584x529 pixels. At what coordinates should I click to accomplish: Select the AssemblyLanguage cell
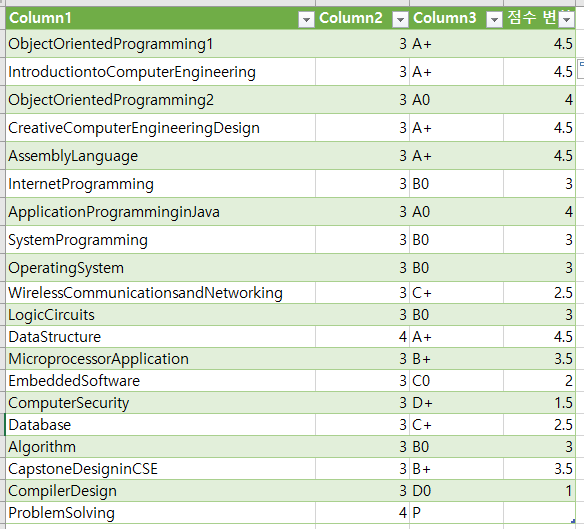pyautogui.click(x=161, y=156)
